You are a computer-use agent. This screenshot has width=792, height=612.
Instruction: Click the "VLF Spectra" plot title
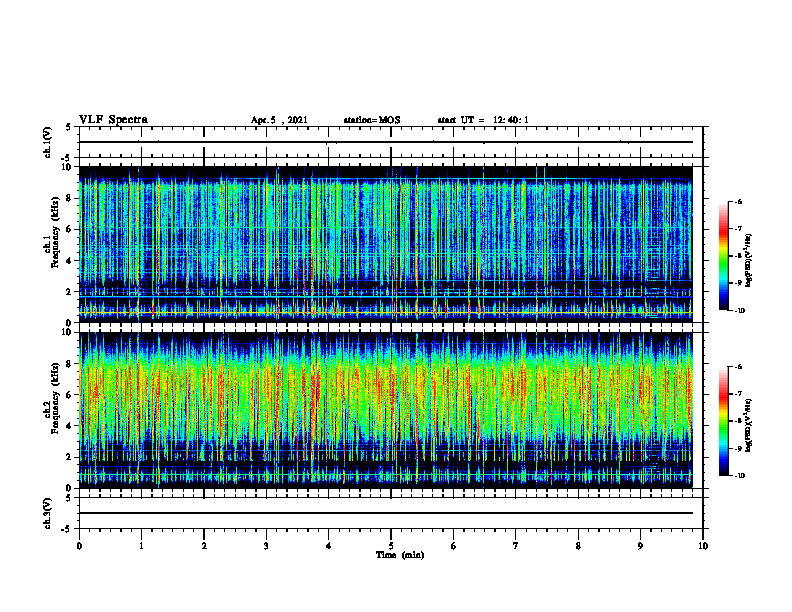[x=113, y=120]
